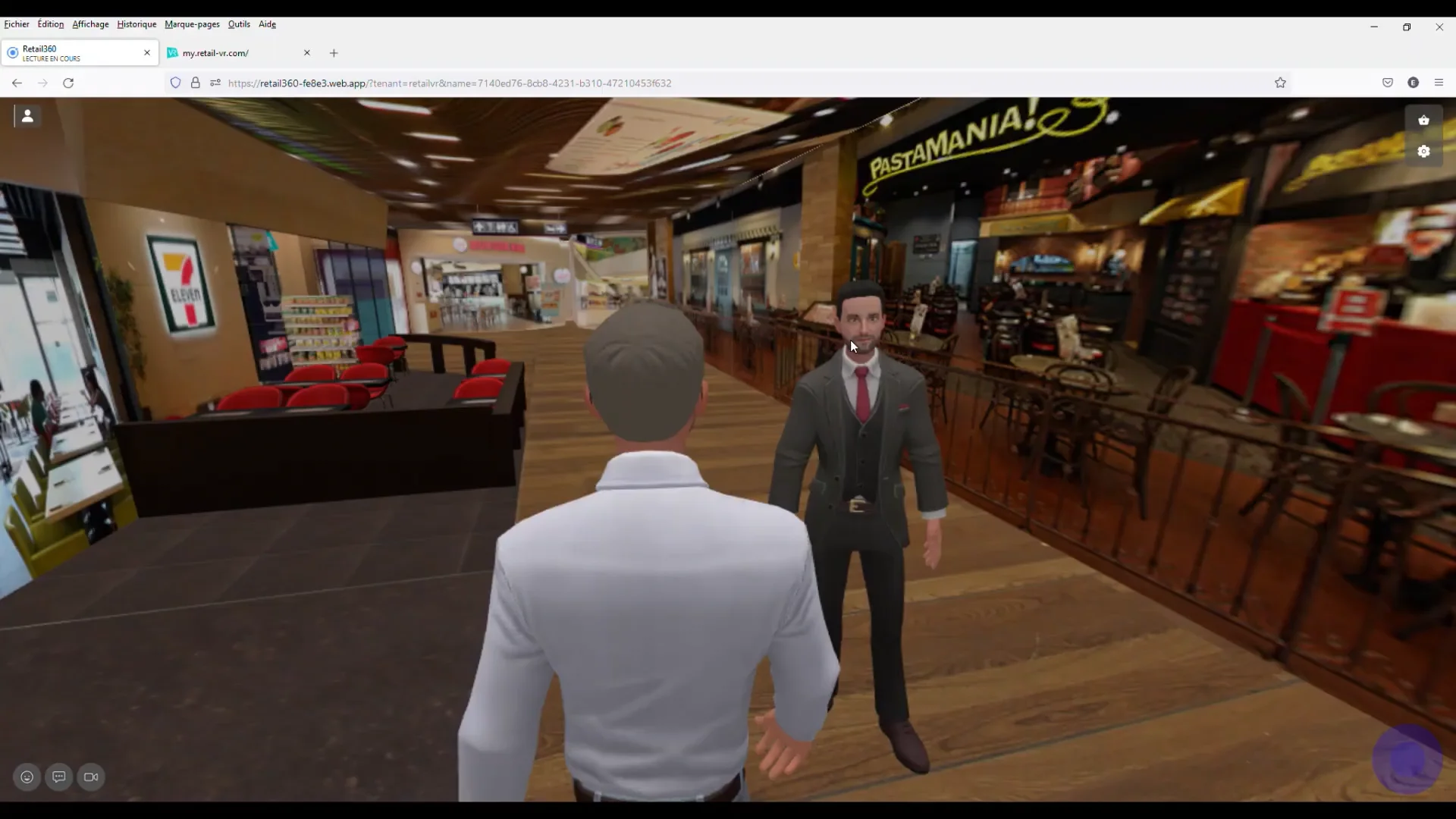Show site security padlock info

coord(196,83)
